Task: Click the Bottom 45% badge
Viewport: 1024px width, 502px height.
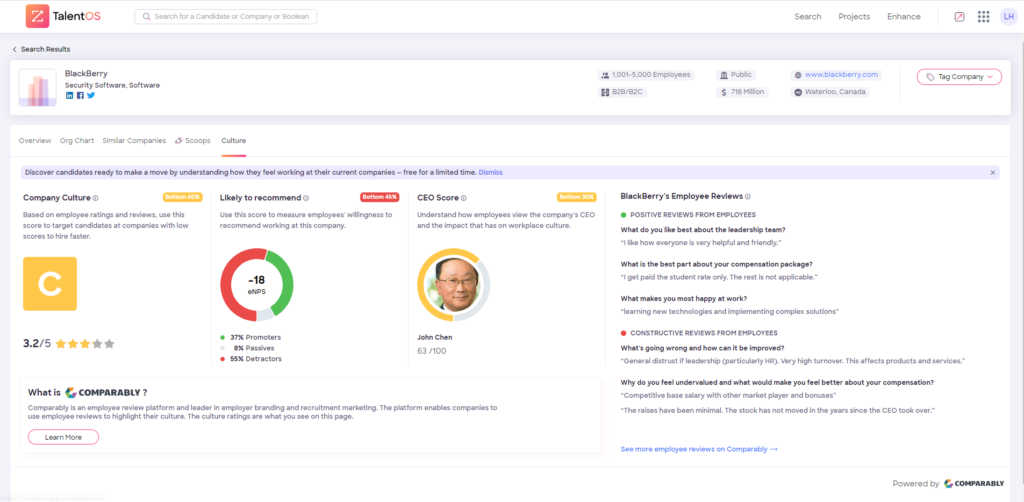Action: [379, 196]
